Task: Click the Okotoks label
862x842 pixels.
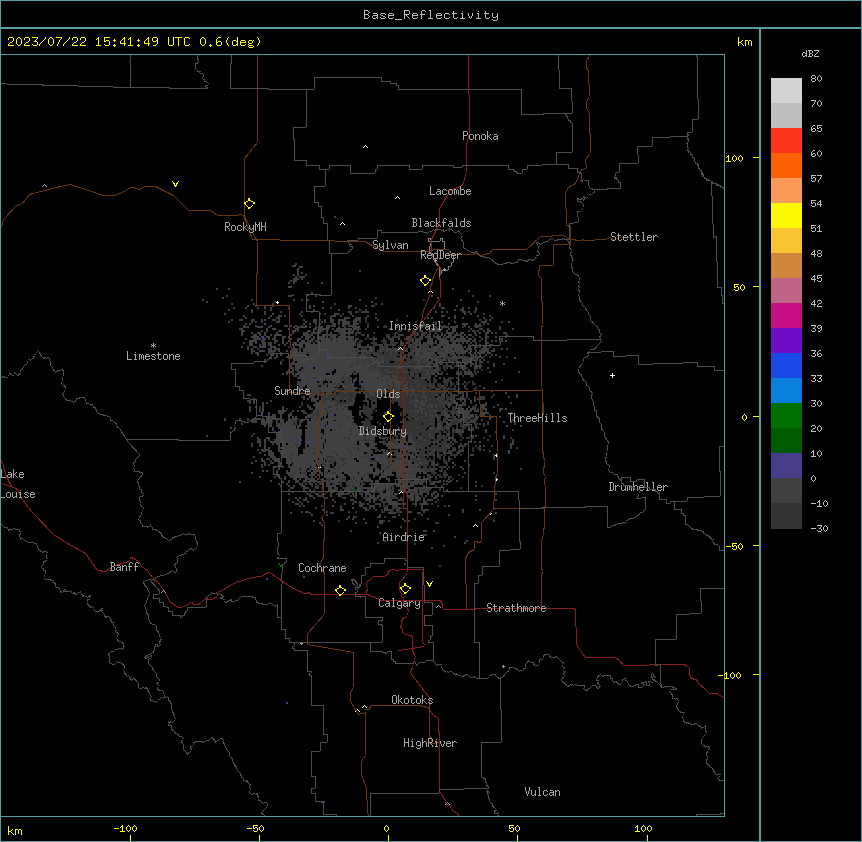Action: click(412, 700)
